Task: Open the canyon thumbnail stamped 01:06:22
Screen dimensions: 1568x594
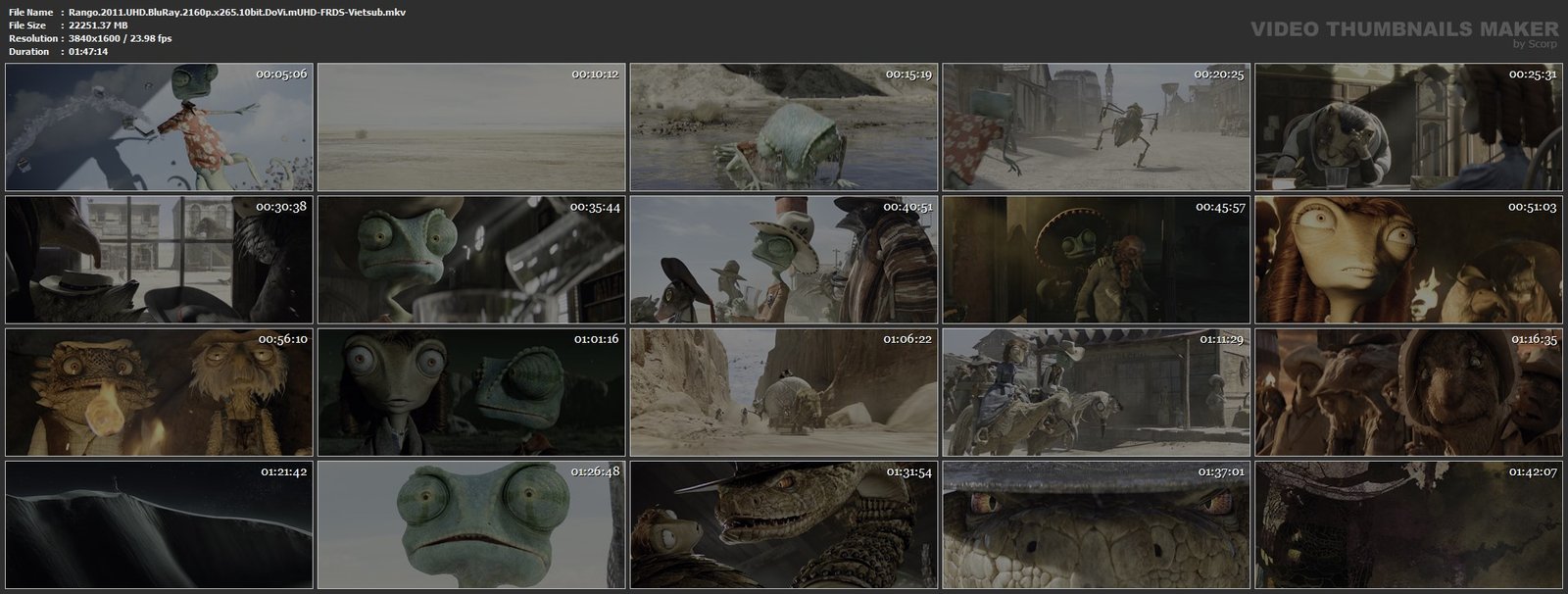Action: tap(784, 392)
